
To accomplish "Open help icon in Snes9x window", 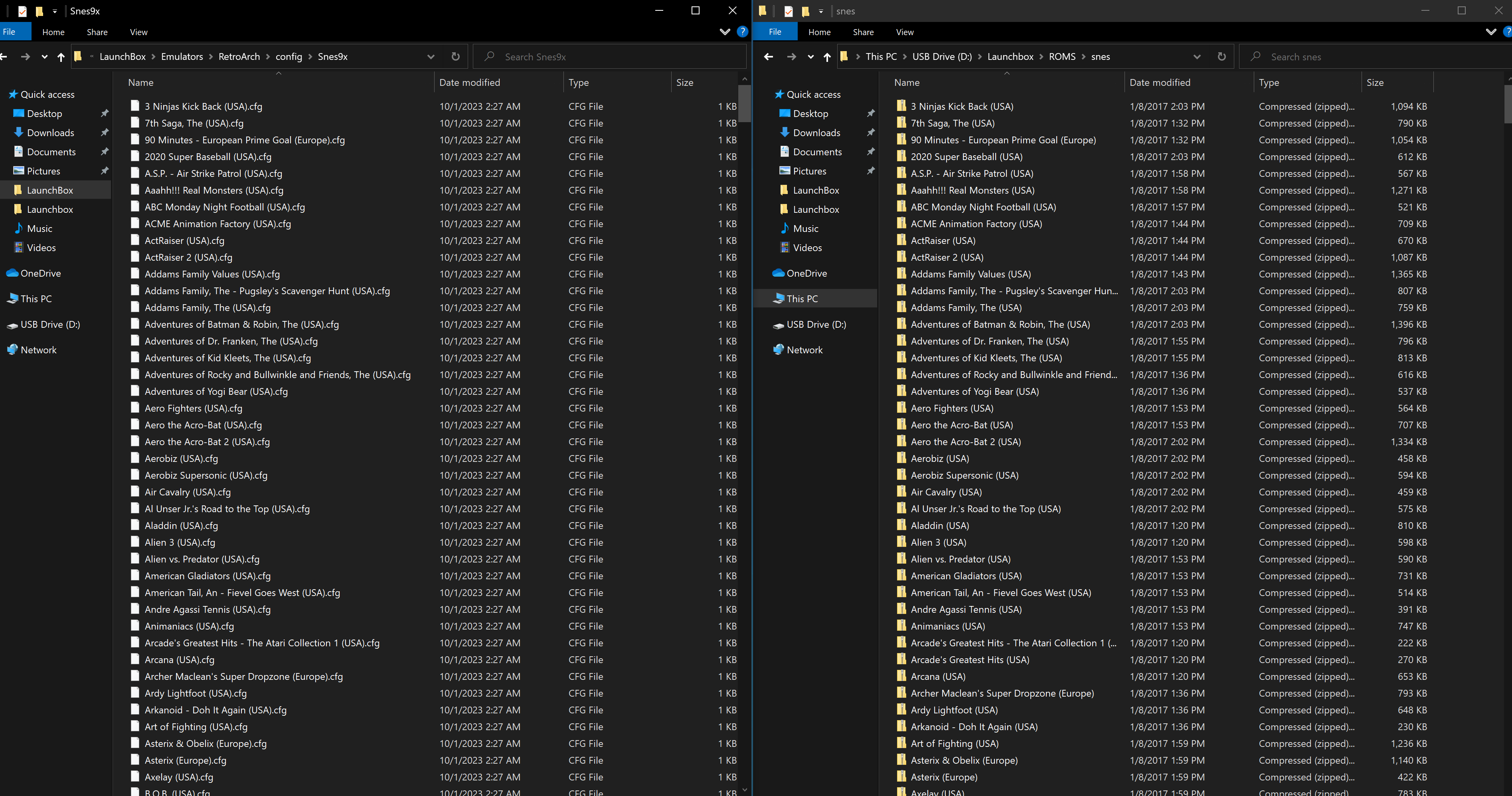I will point(743,32).
